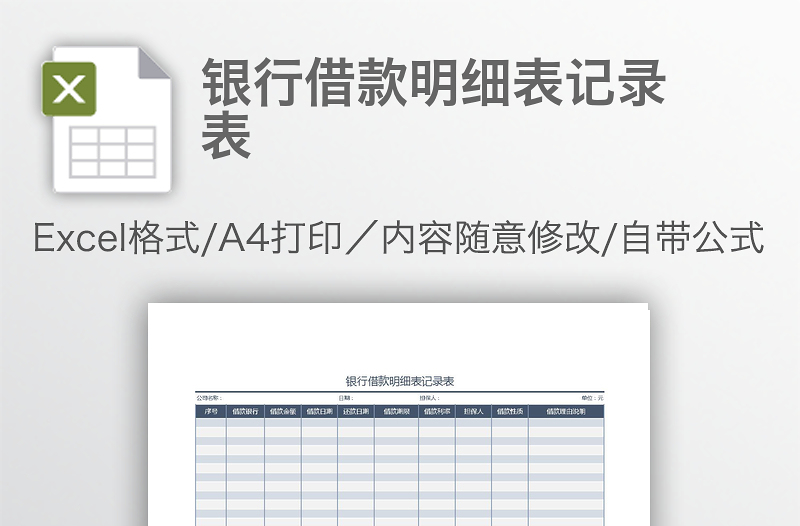Image resolution: width=800 pixels, height=526 pixels.
Task: Open the spreadsheet preview thumbnail
Action: pos(398,414)
